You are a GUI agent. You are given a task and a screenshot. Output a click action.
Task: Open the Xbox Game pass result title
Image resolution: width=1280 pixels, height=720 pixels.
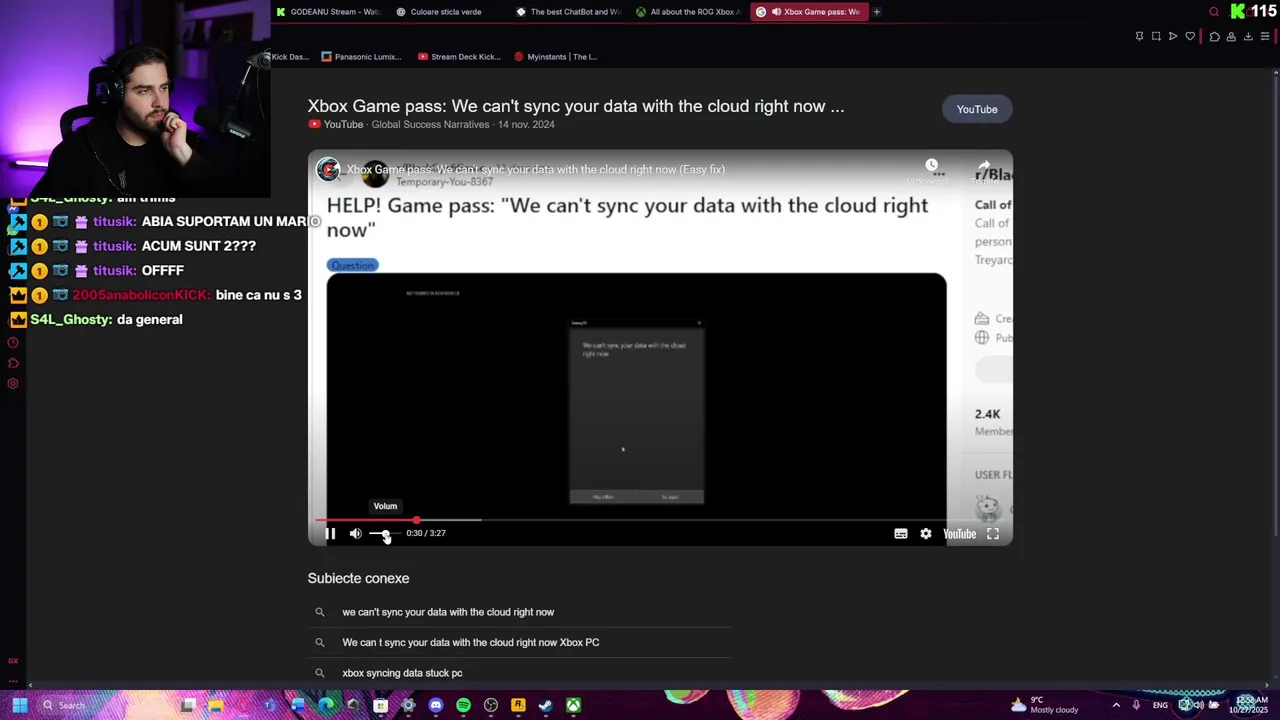pos(576,106)
